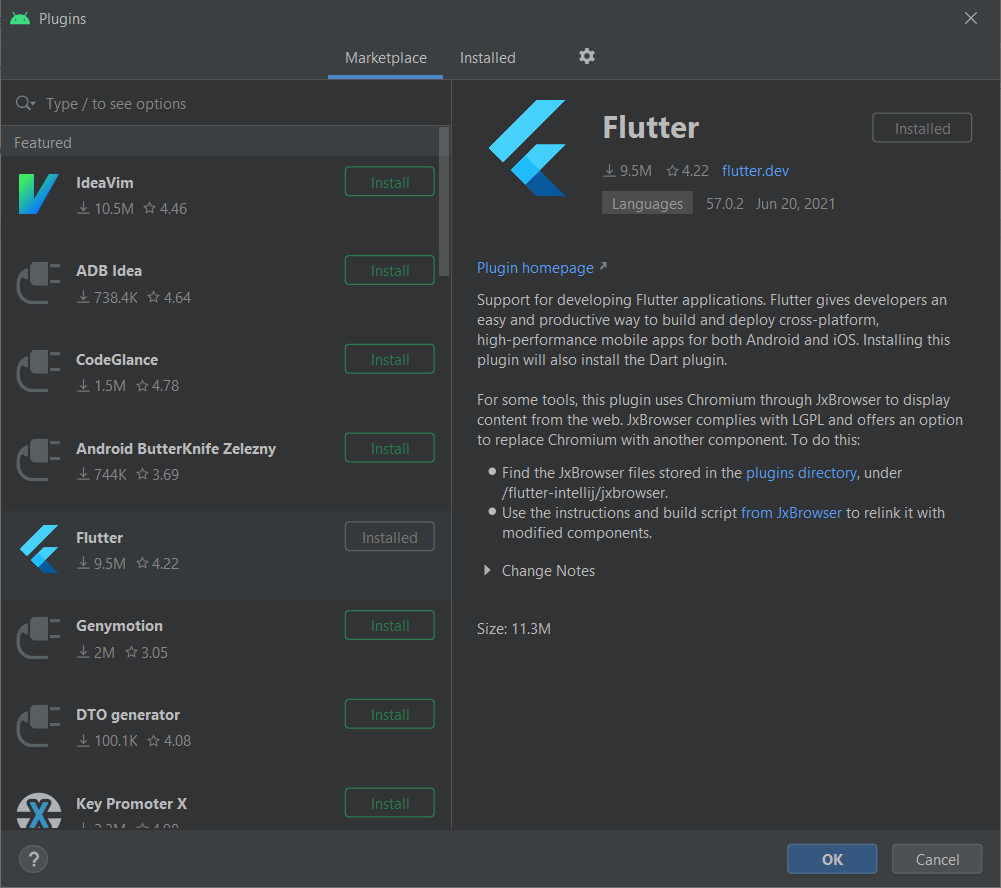The width and height of the screenshot is (1001, 888).
Task: Click the external link arrow after Plugin homepage
Action: (x=603, y=266)
